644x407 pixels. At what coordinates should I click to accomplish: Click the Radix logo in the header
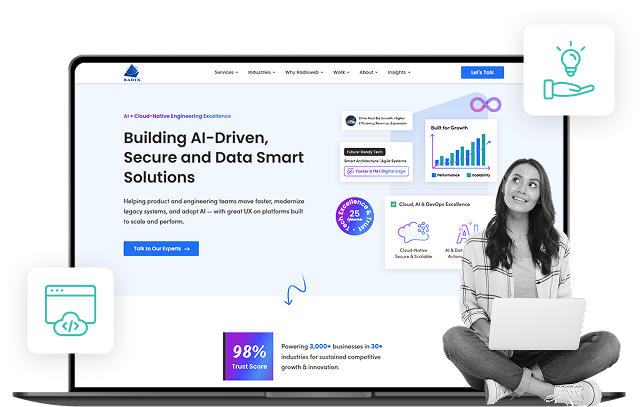tap(132, 73)
